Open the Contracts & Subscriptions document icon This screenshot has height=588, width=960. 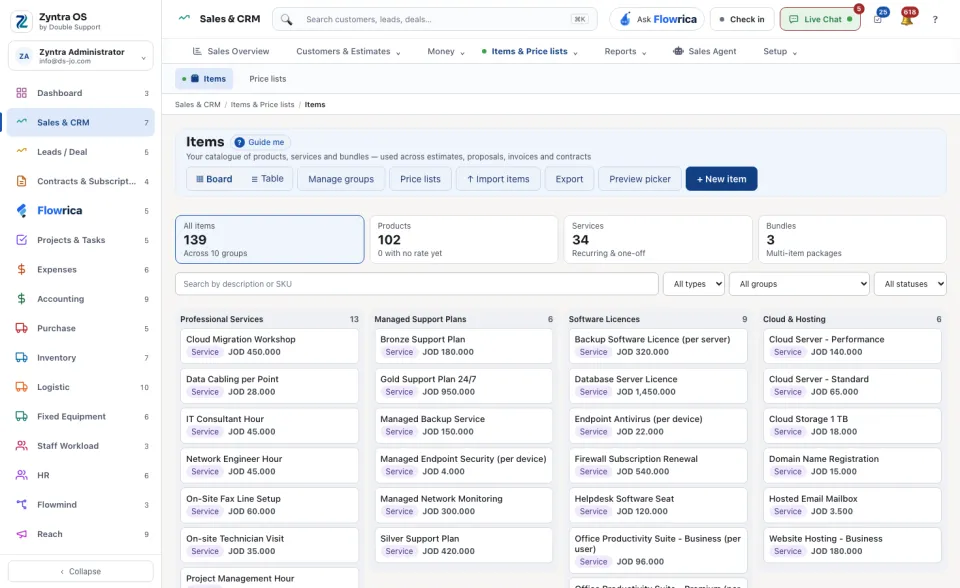(x=21, y=181)
